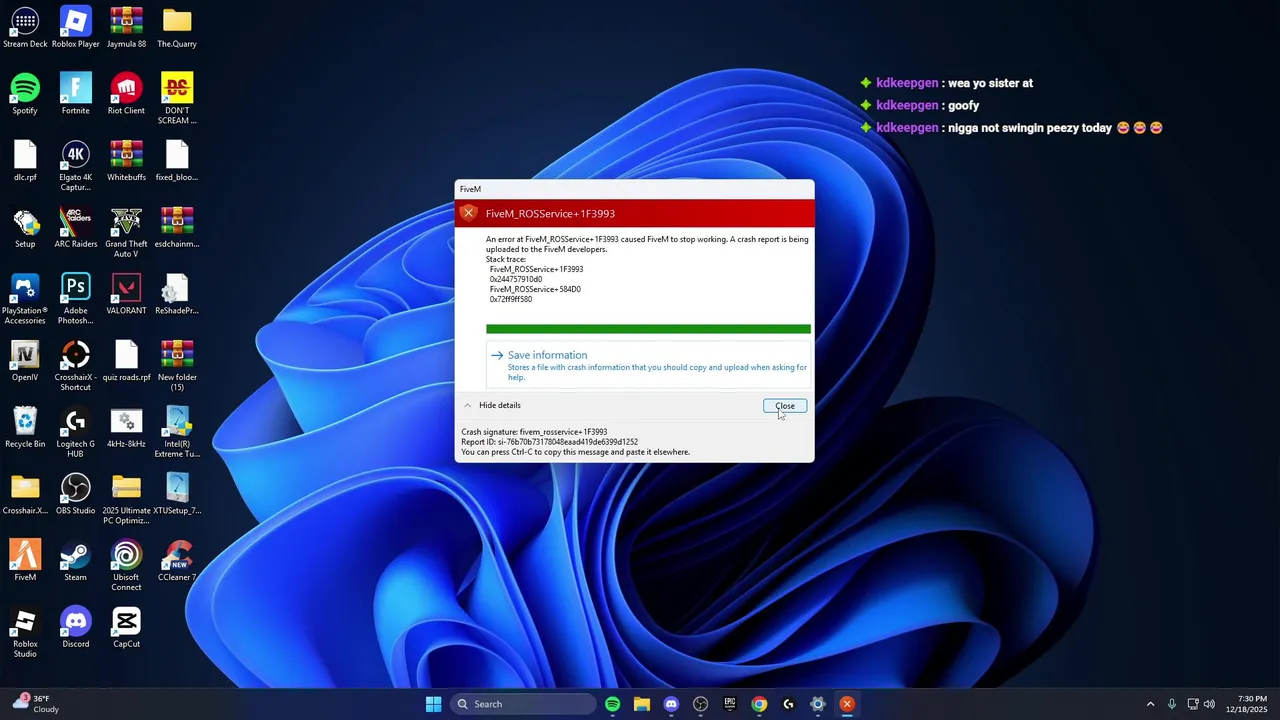Screen dimensions: 1280x720
Task: Select the CCleaner 7 desktop icon
Action: [177, 561]
